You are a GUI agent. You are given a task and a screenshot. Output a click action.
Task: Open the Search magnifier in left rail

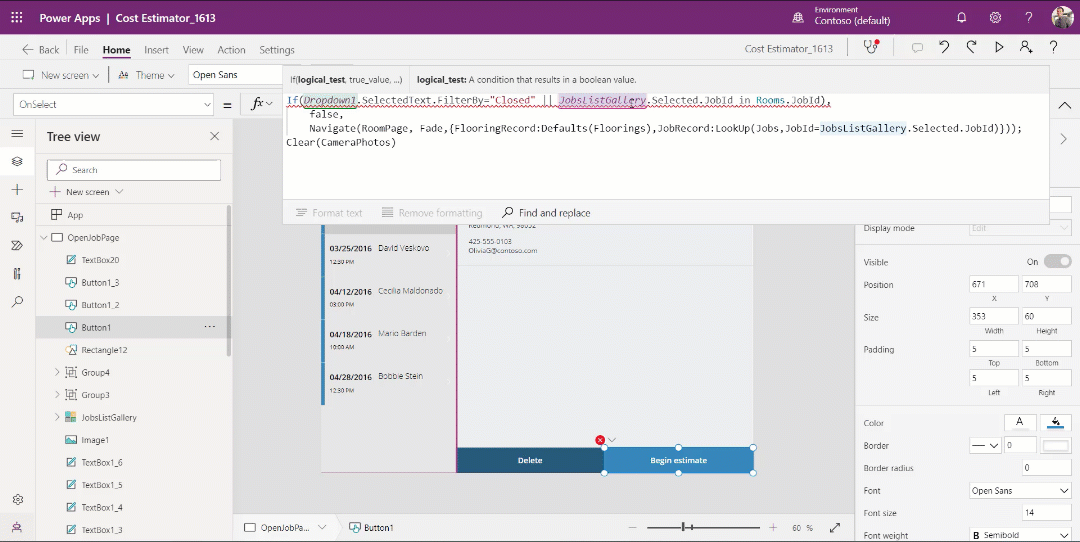(17, 301)
